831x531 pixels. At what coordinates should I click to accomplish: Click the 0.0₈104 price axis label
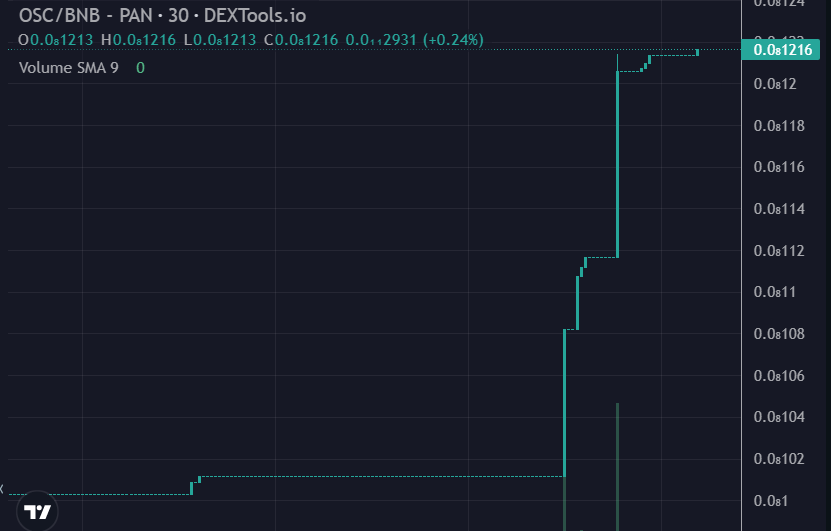point(779,417)
